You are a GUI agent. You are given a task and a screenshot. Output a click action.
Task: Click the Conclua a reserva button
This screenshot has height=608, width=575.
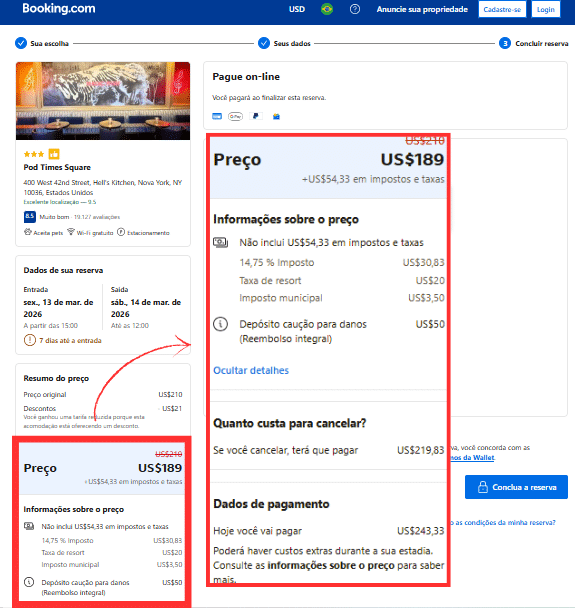(516, 487)
